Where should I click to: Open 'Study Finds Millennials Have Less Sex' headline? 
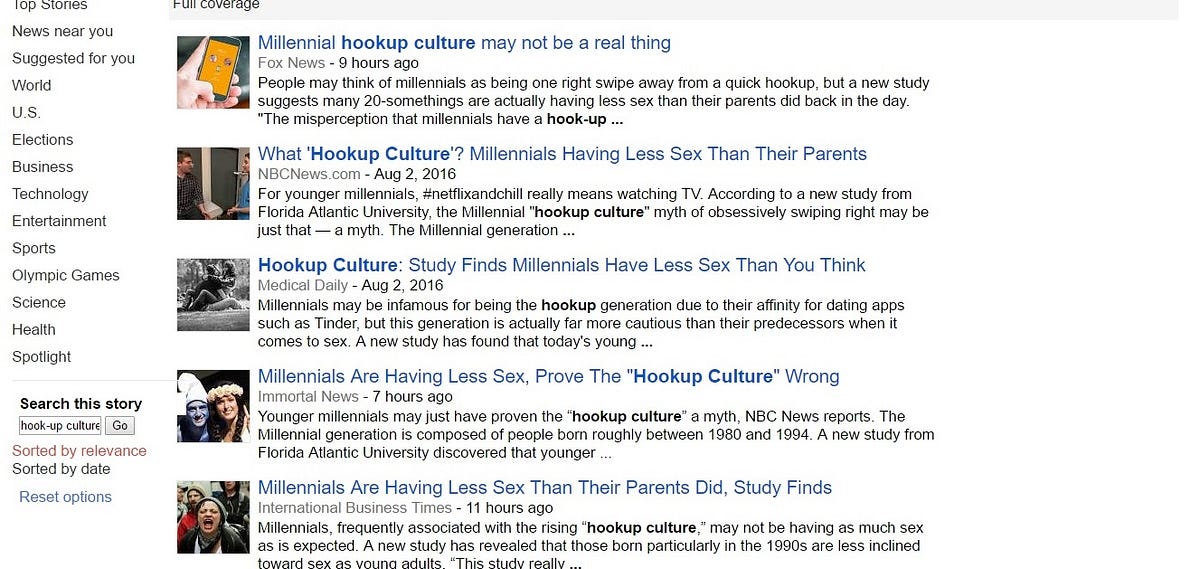[x=561, y=265]
